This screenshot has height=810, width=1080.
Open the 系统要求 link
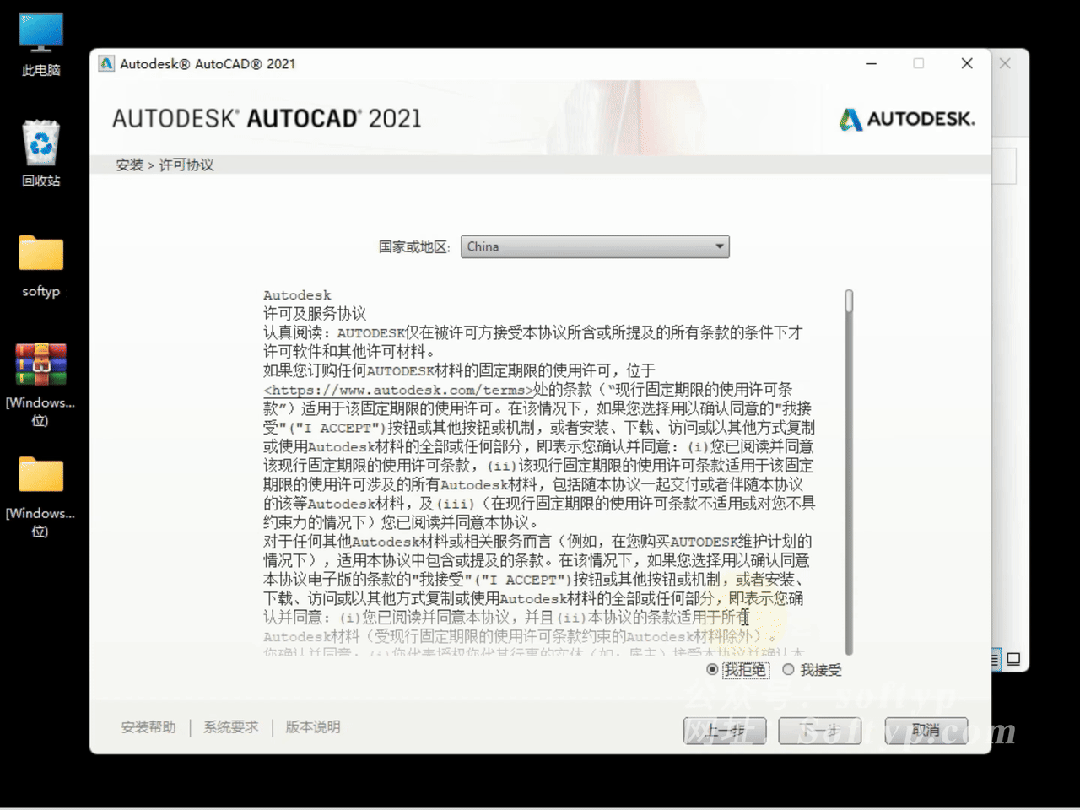tap(231, 727)
